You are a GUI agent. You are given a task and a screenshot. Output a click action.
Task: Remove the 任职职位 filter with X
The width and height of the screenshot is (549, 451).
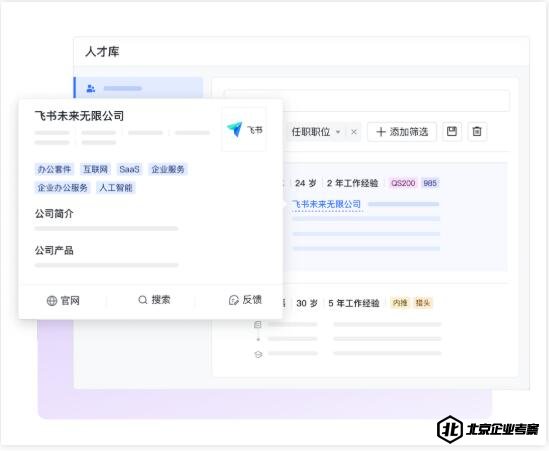click(x=354, y=132)
